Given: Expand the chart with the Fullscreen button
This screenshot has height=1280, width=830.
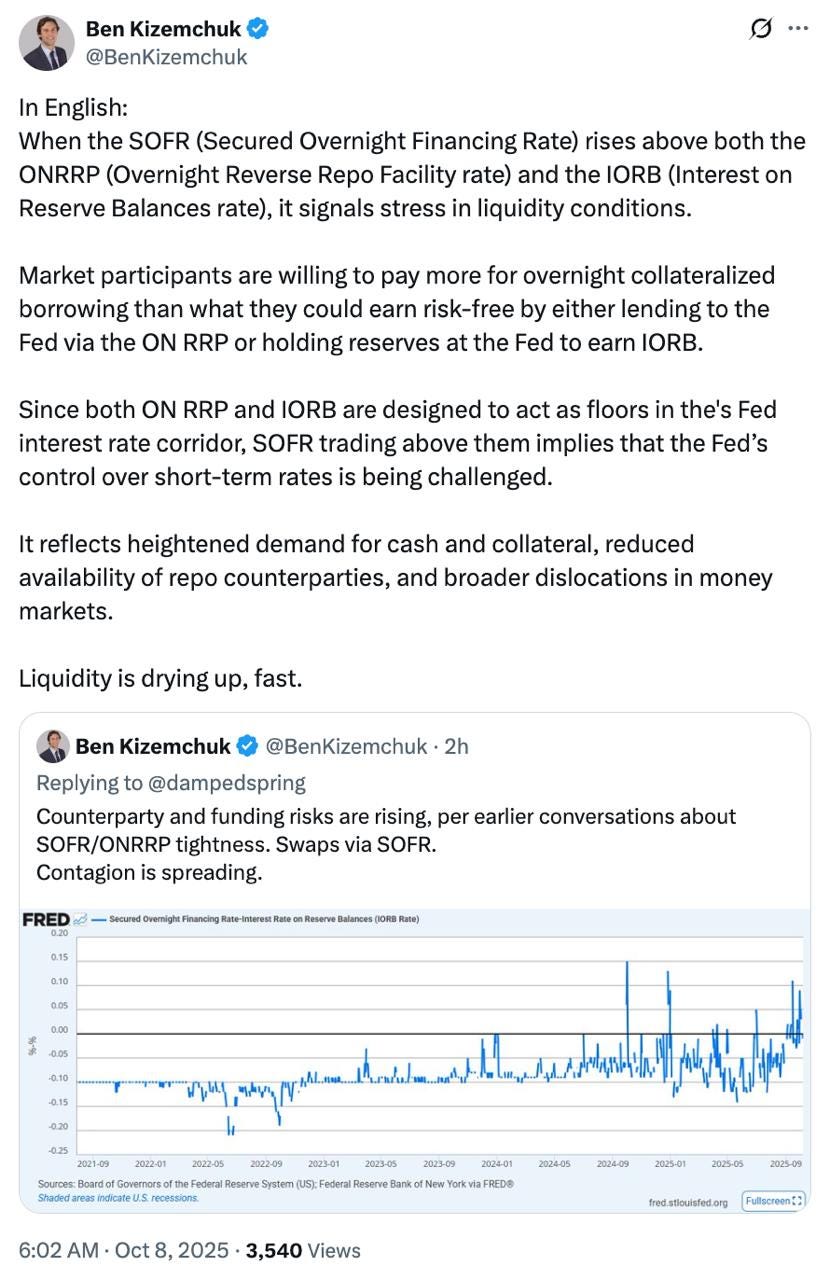Looking at the screenshot, I should (x=773, y=1200).
